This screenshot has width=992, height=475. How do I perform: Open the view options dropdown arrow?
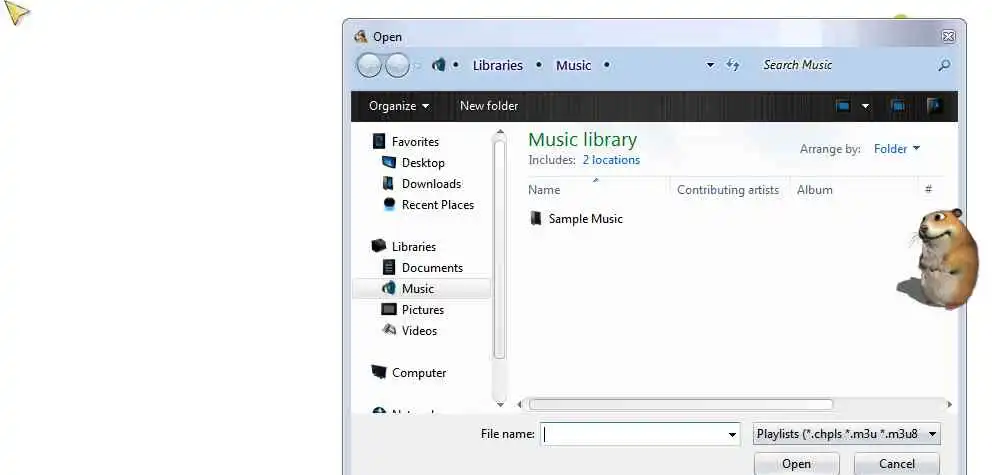pyautogui.click(x=865, y=106)
